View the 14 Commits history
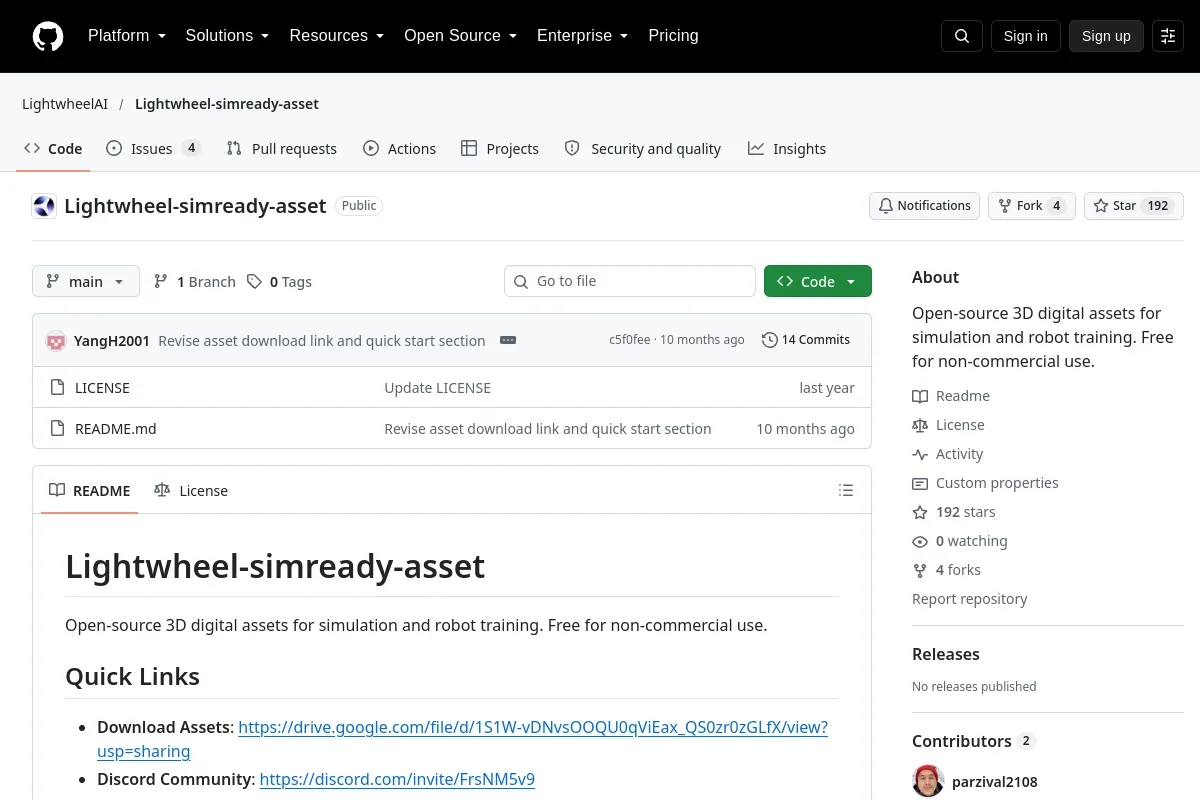This screenshot has width=1200, height=800. (806, 340)
